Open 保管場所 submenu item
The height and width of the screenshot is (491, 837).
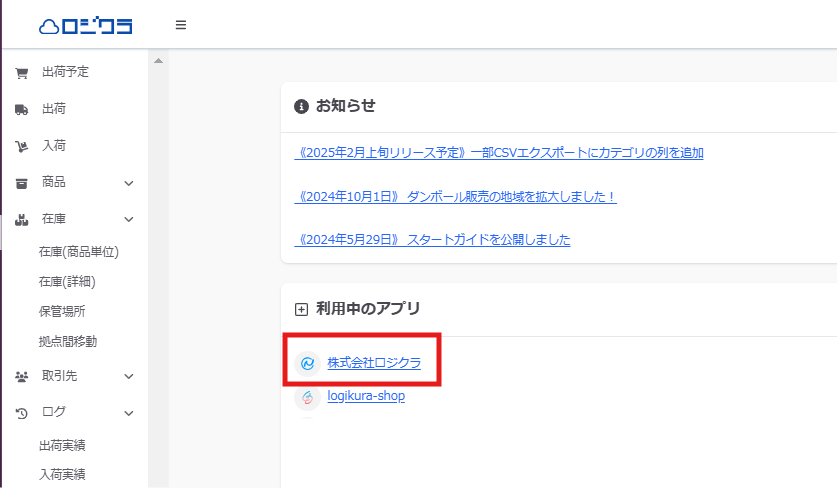pyautogui.click(x=62, y=311)
